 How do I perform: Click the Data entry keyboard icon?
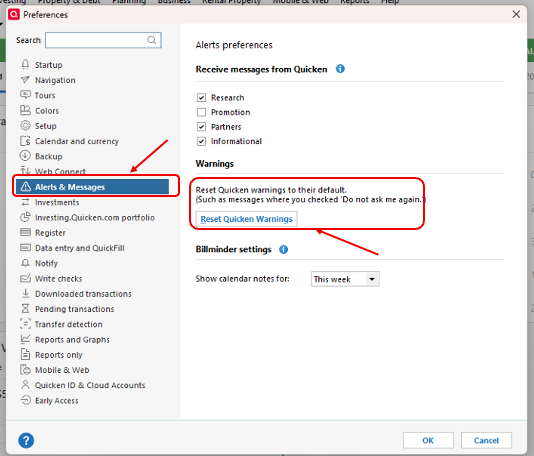(x=25, y=248)
